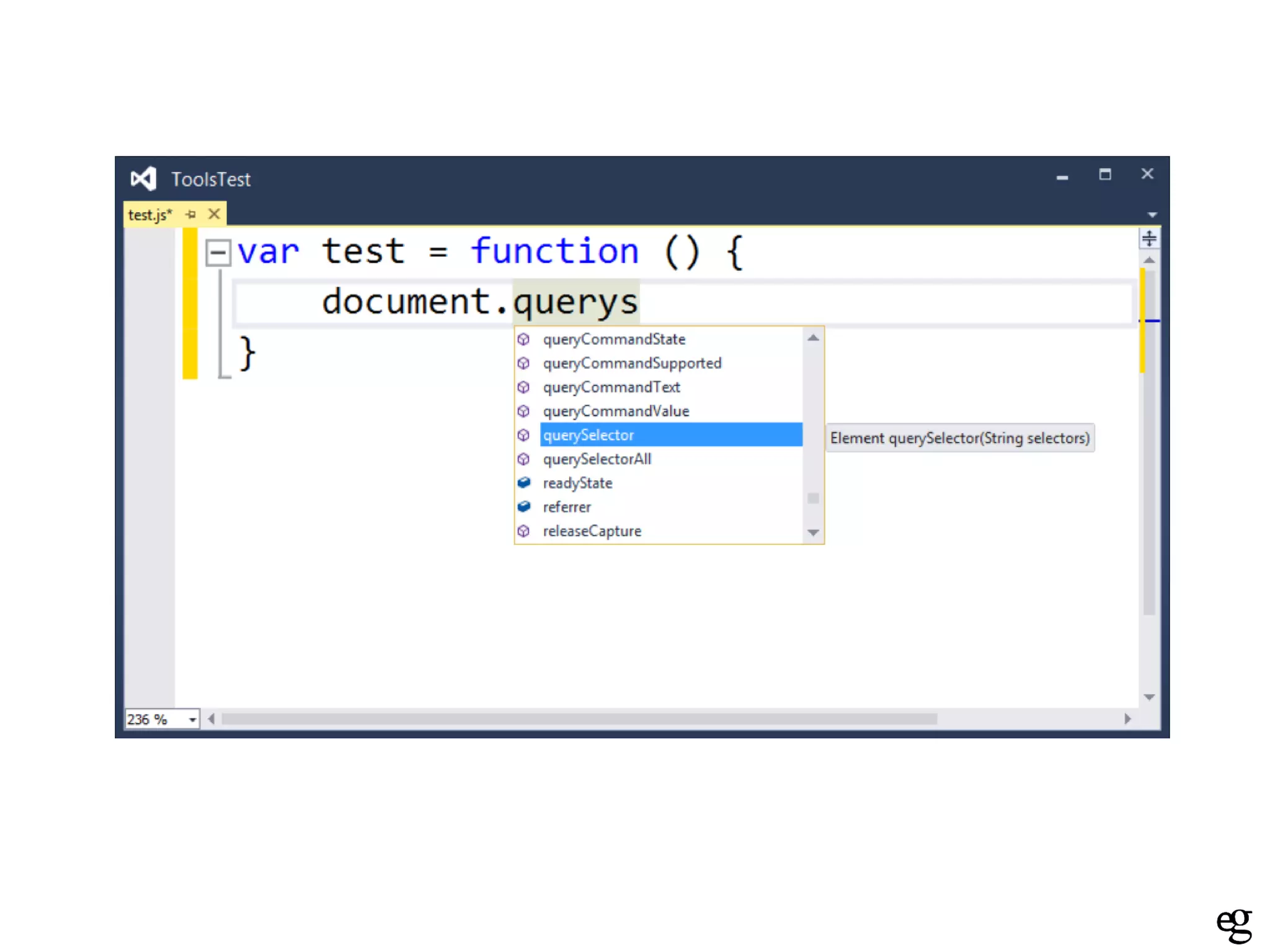Click the editor split window handle
This screenshot has width=1270, height=952.
[1148, 238]
